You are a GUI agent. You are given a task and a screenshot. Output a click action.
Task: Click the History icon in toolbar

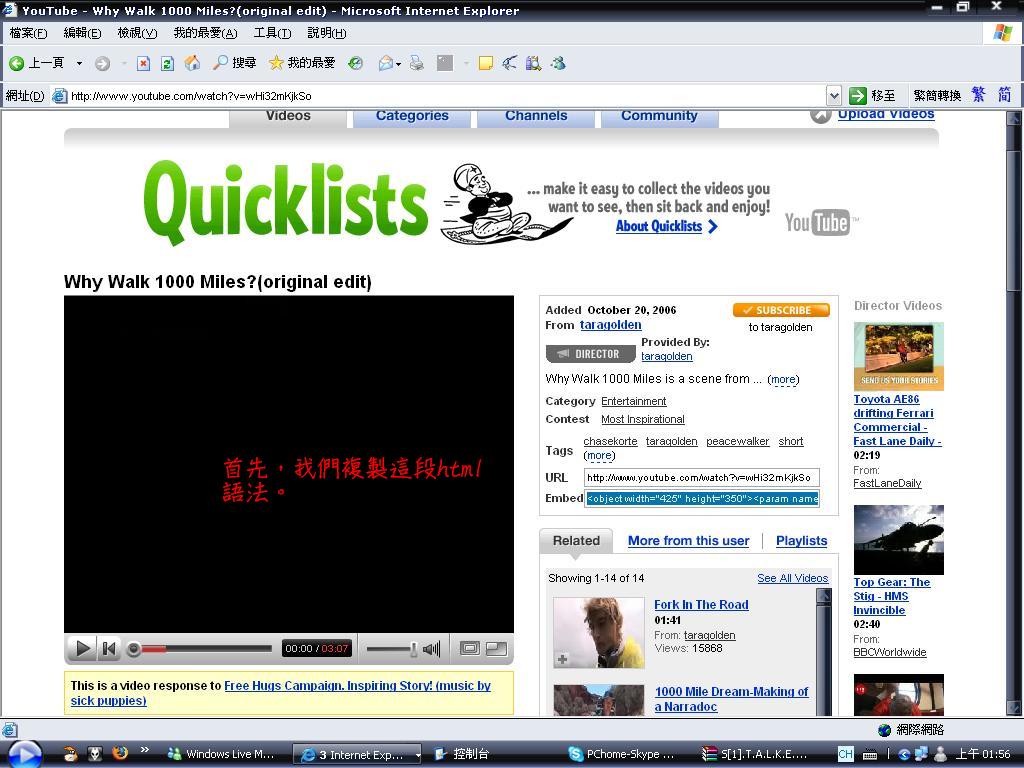(355, 63)
